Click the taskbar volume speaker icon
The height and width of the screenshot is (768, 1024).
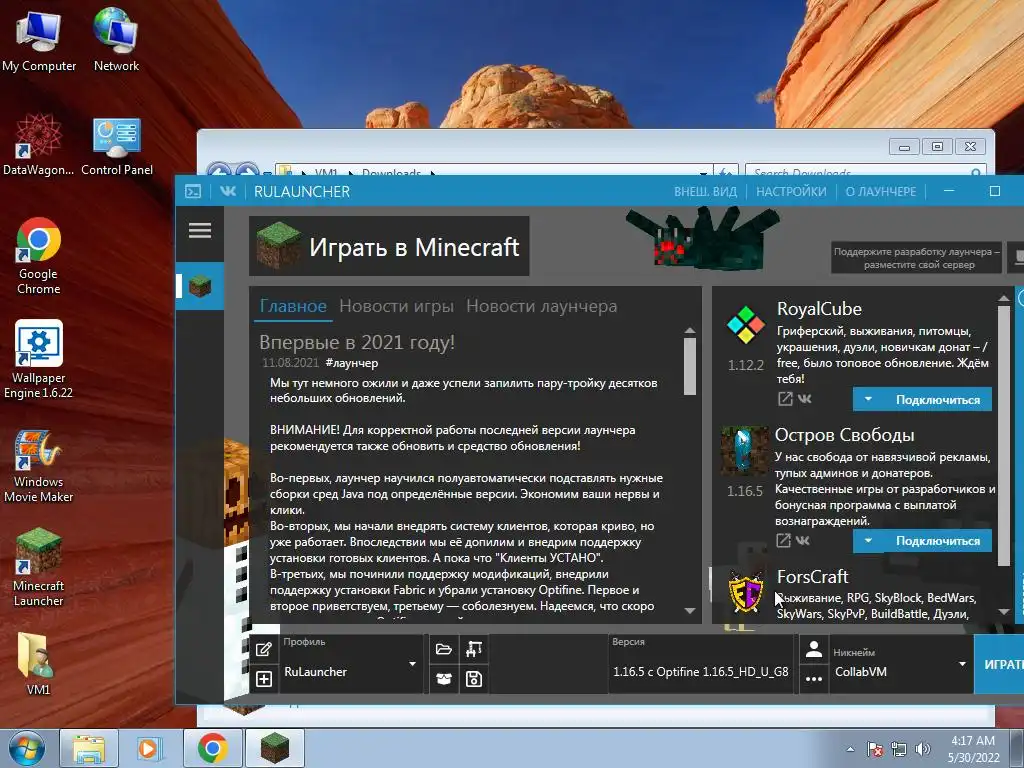(x=922, y=749)
